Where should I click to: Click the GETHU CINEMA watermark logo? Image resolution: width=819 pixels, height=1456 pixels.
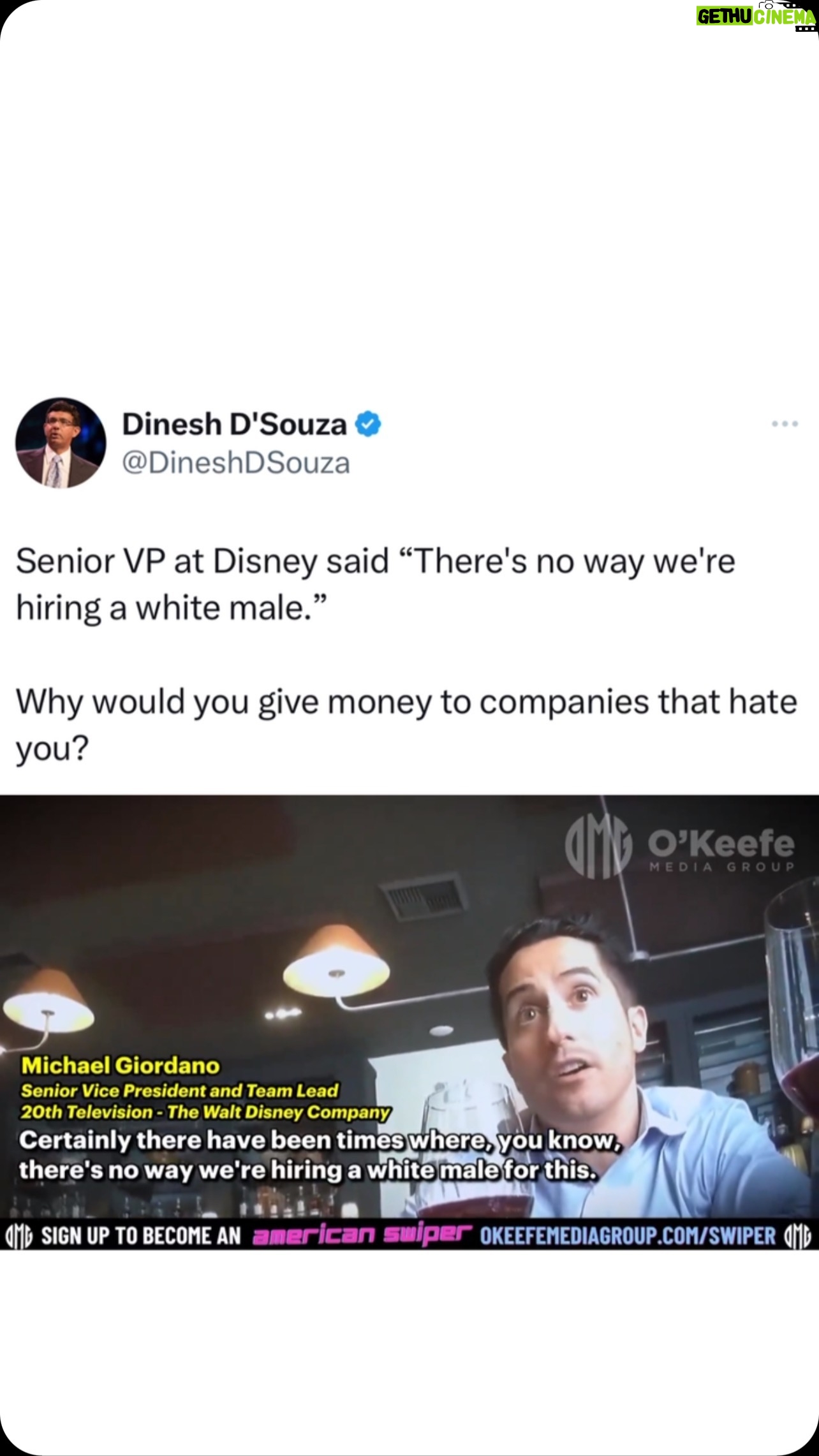(755, 16)
